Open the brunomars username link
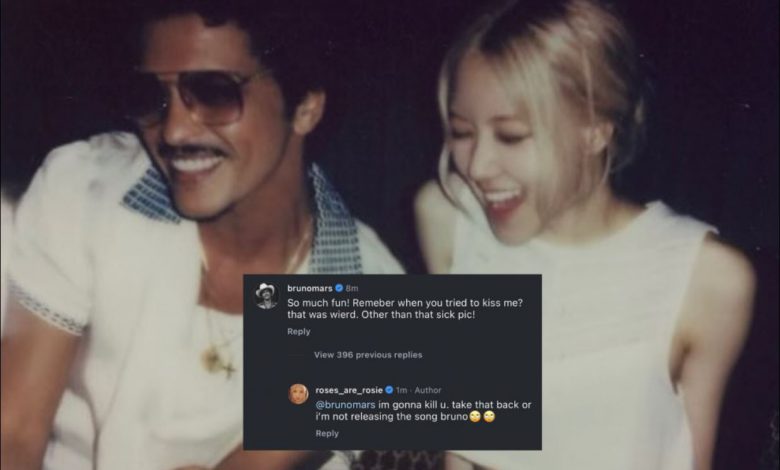780x470 pixels. [x=310, y=288]
